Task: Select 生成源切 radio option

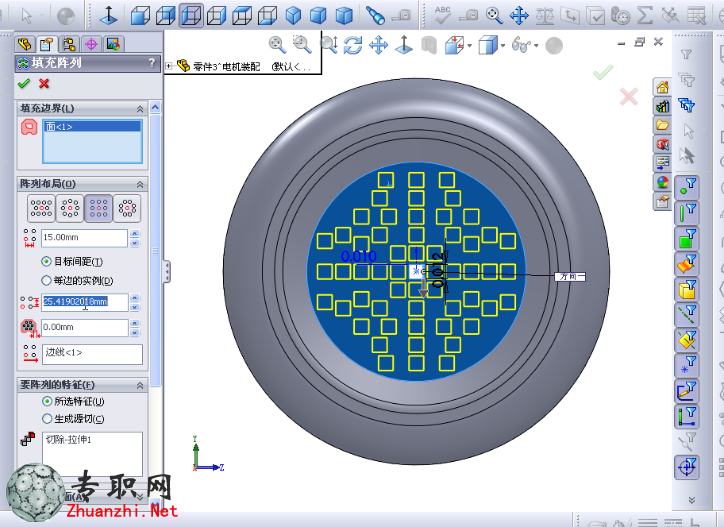Action: click(x=73, y=419)
